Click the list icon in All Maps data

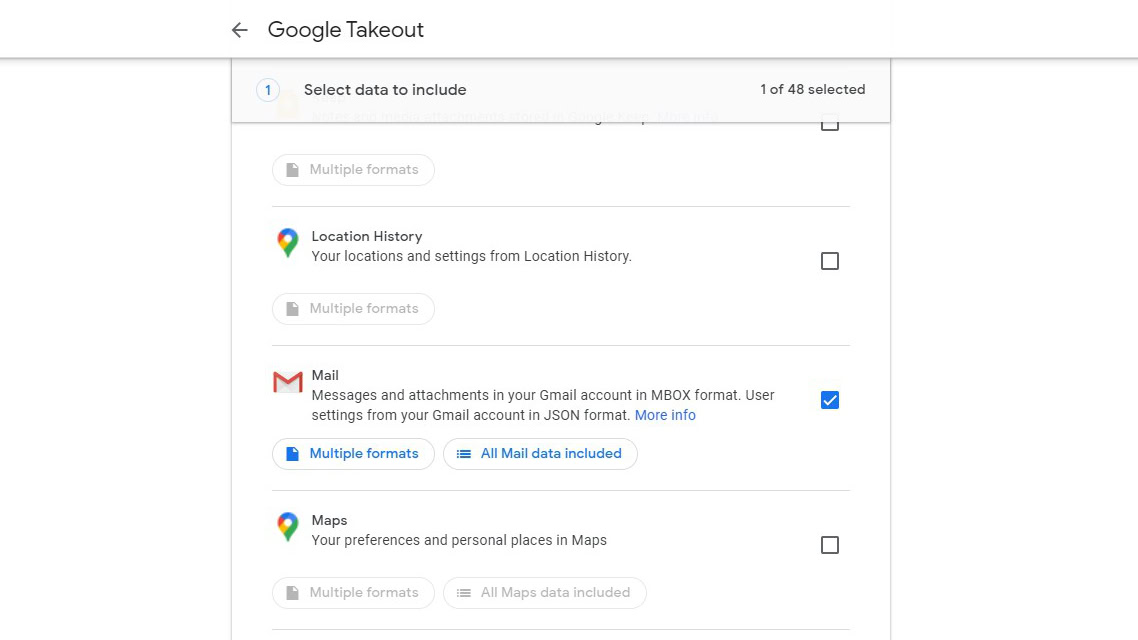[x=464, y=593]
